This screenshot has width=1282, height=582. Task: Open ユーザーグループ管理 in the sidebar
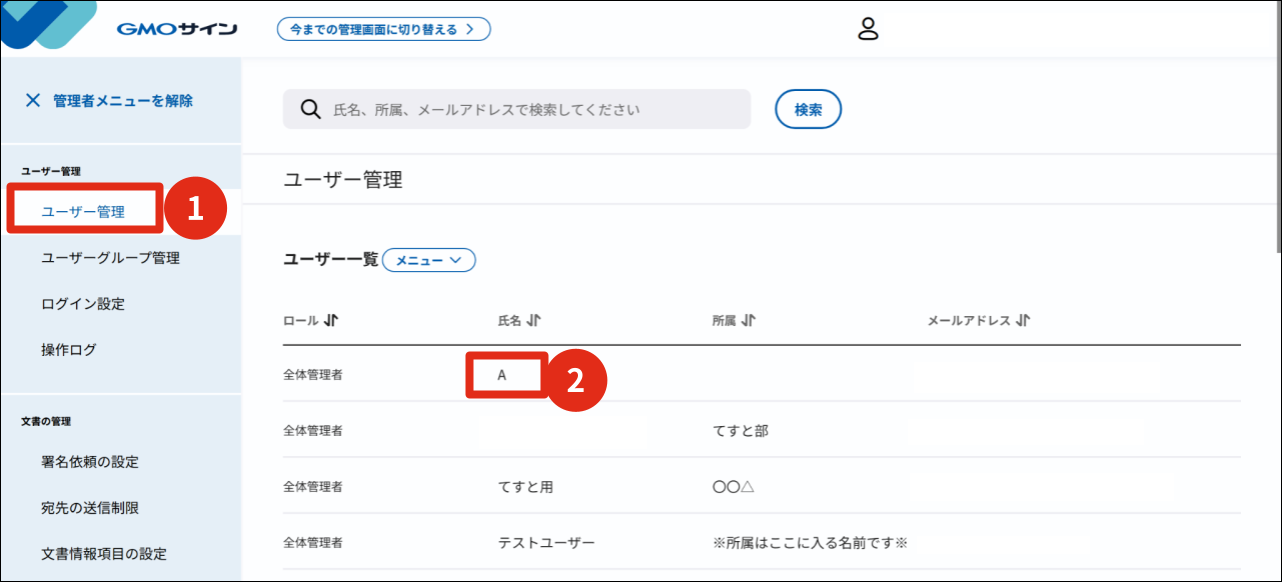point(110,258)
